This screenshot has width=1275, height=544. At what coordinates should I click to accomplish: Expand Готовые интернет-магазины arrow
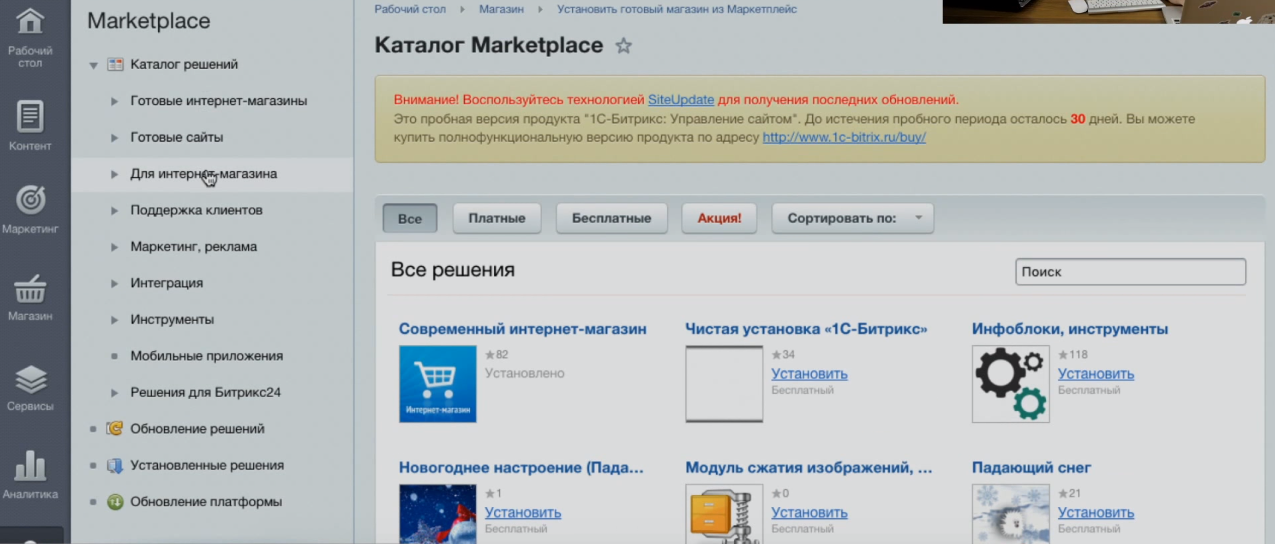tap(115, 101)
